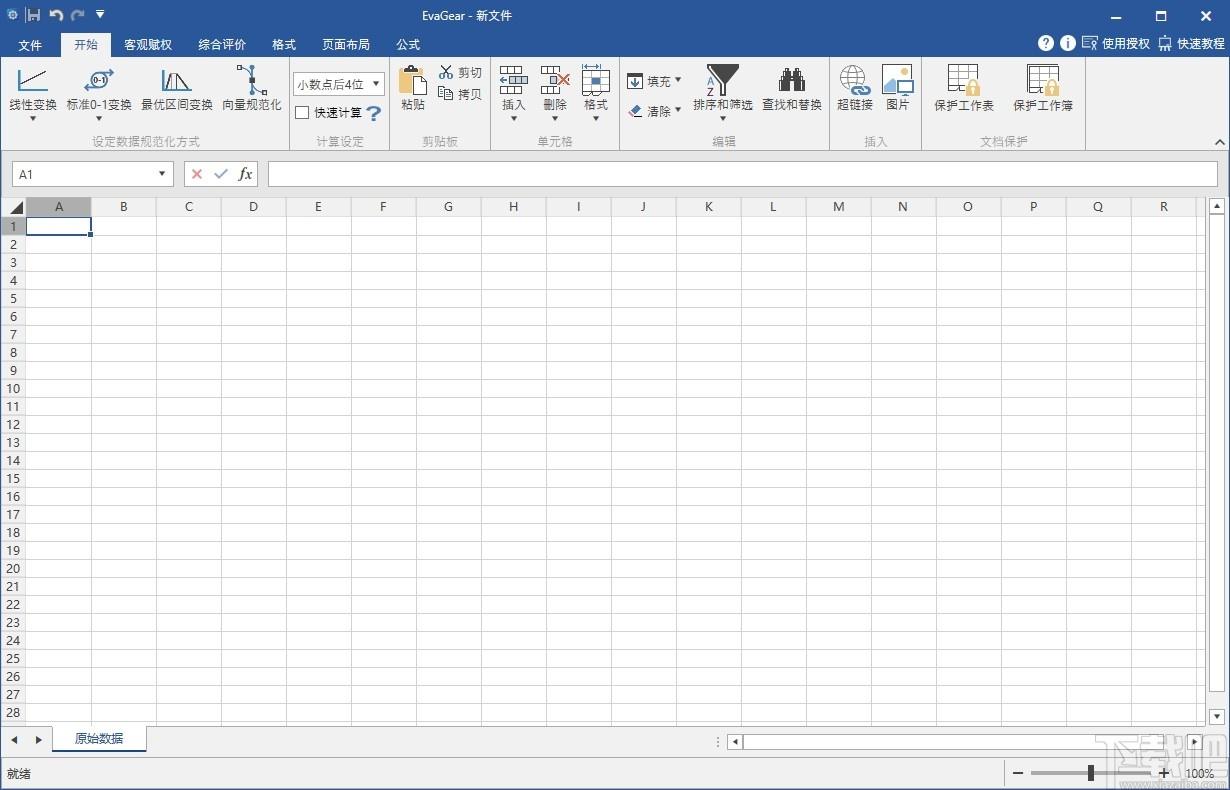Select column M header

[838, 207]
